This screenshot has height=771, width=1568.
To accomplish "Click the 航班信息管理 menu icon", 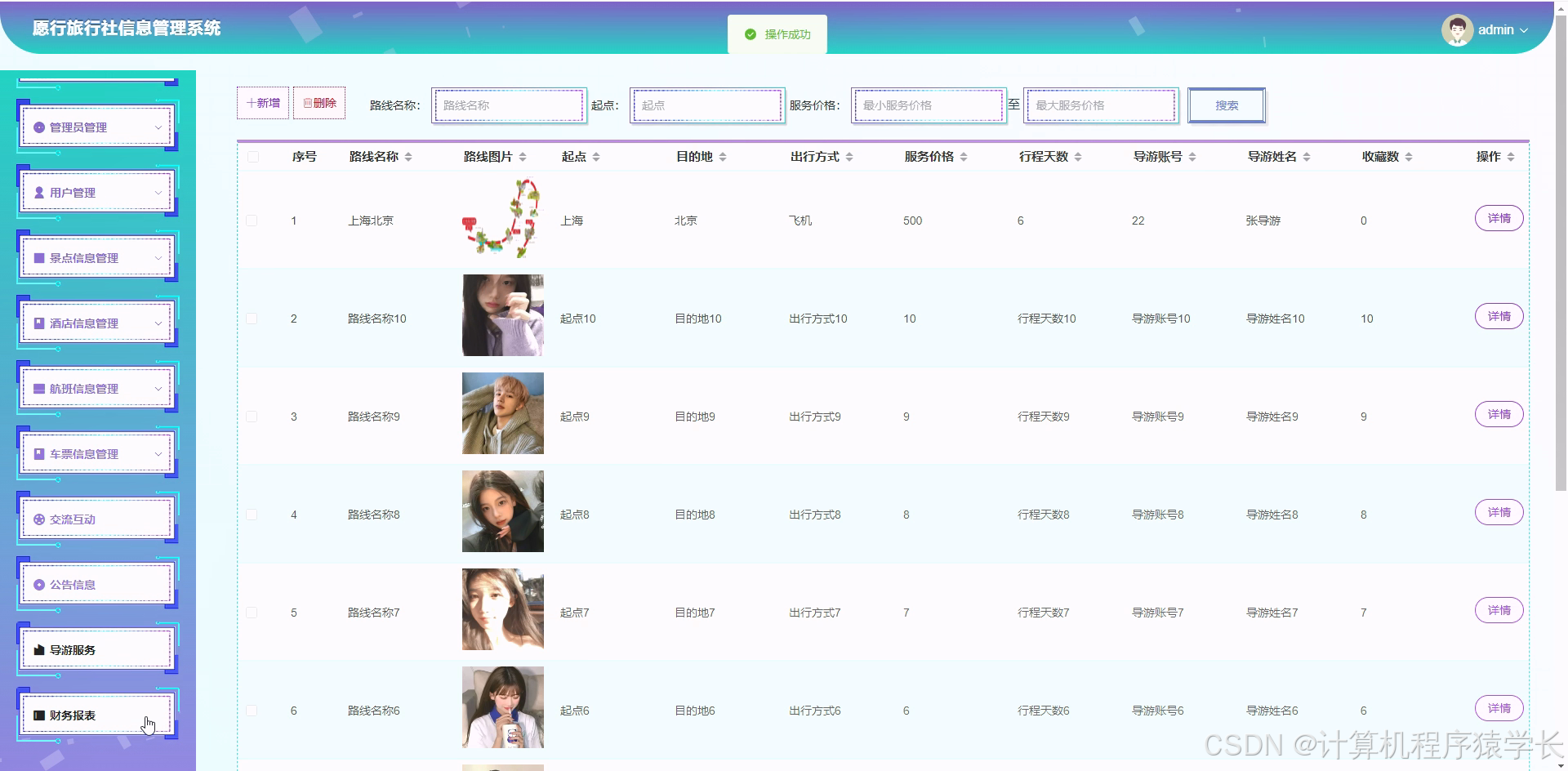I will pos(39,389).
